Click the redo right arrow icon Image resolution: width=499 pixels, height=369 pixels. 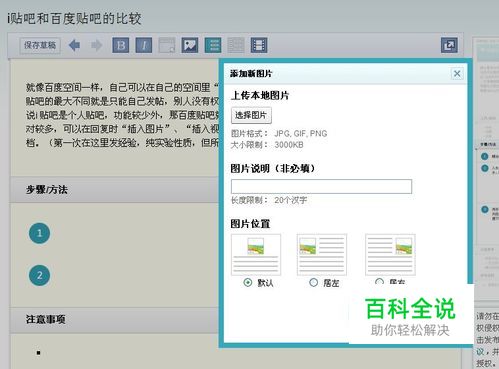pyautogui.click(x=97, y=45)
